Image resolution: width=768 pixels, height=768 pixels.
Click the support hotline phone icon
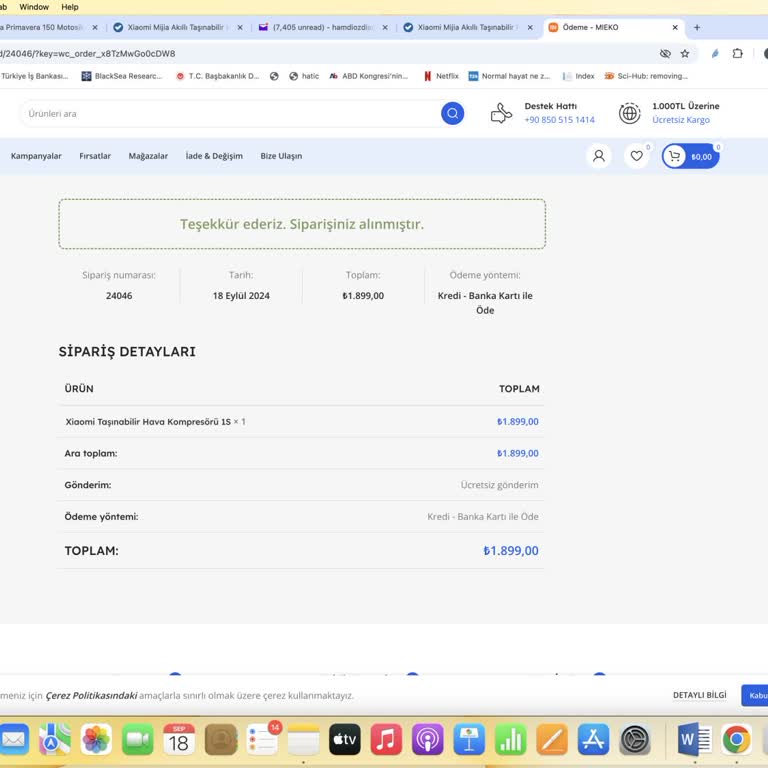pos(501,113)
